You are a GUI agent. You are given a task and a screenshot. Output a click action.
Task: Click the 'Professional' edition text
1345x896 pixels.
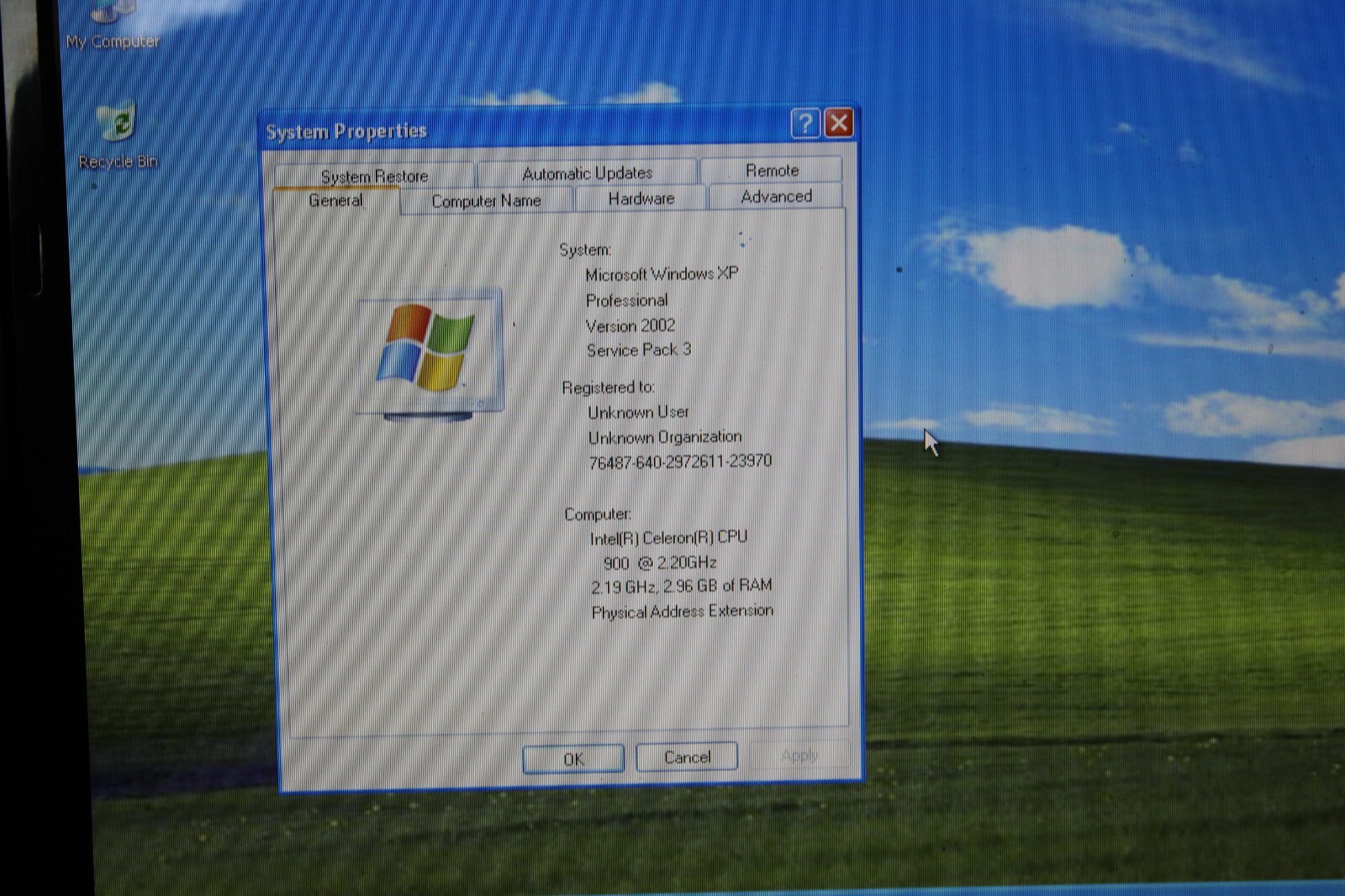(x=627, y=300)
